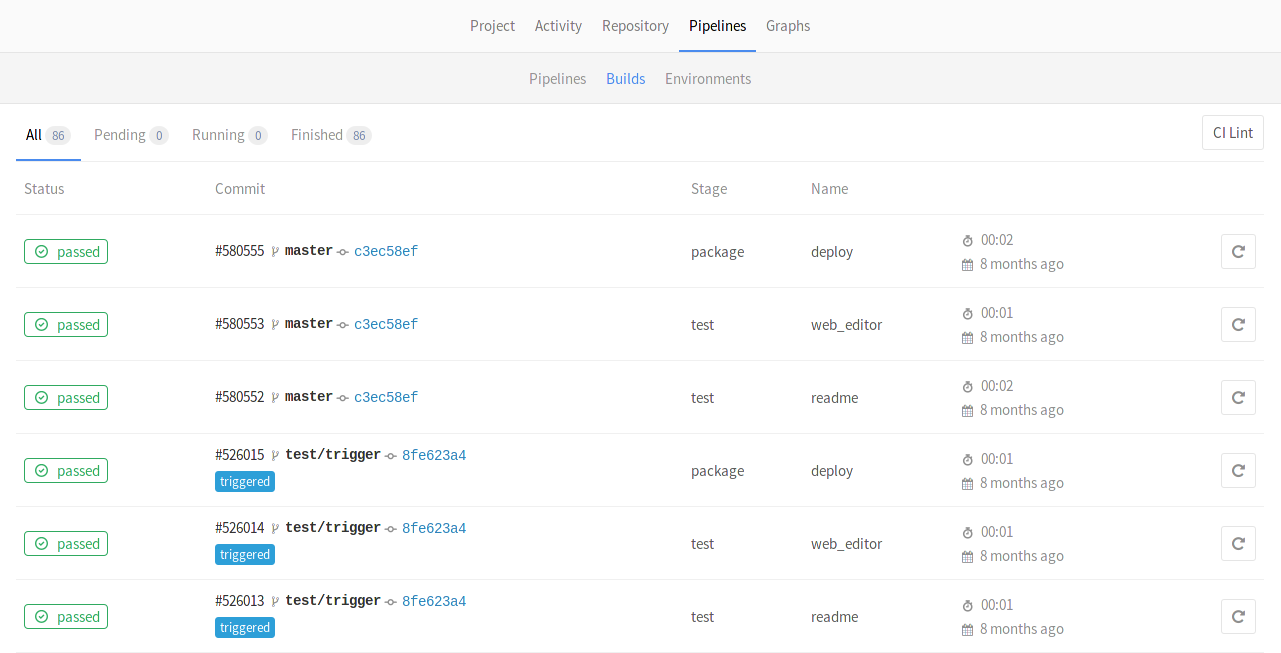Open the Finished builds list
Image resolution: width=1281 pixels, height=653 pixels.
317,134
